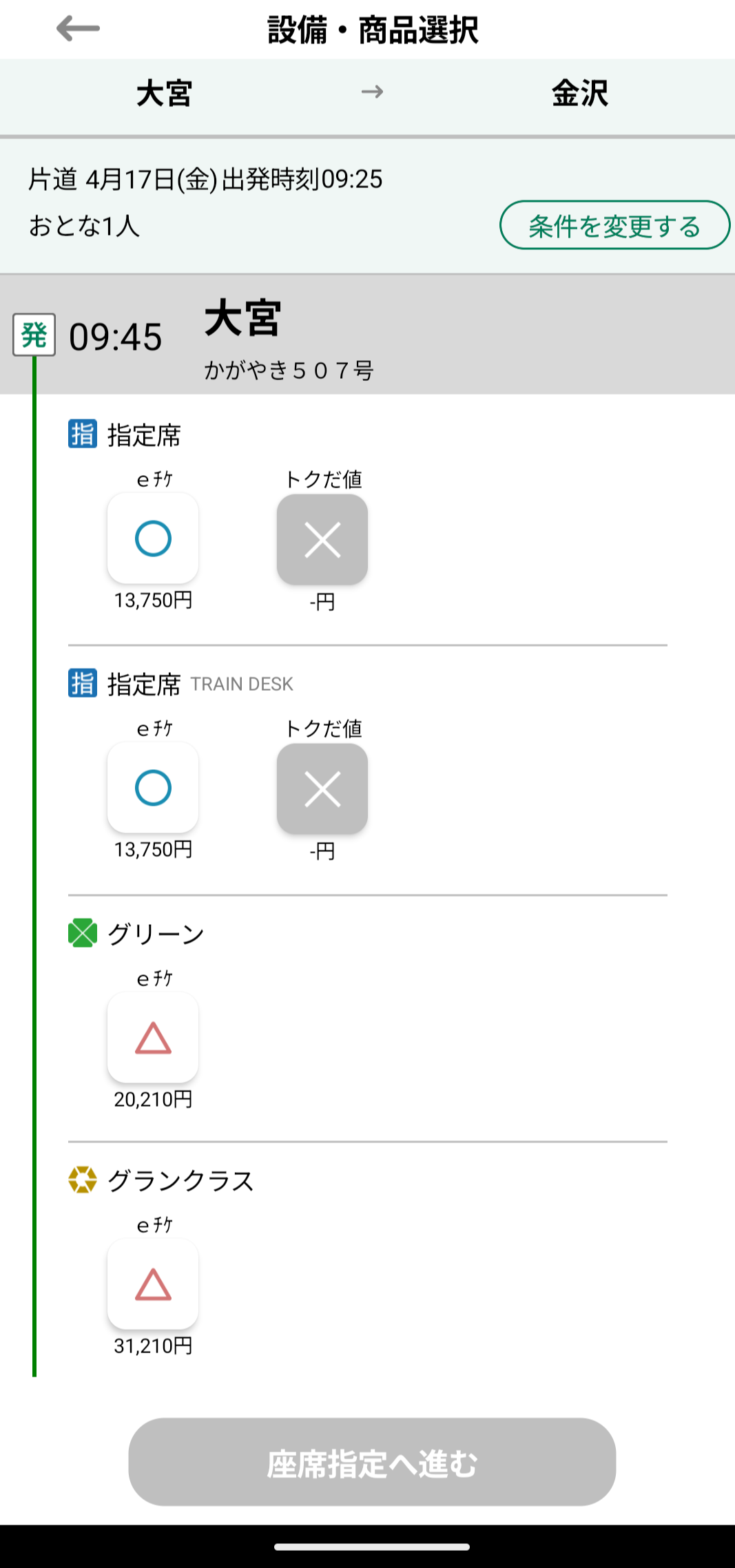Tap unavailable トクだ値 option under TRAIN DESK
The height and width of the screenshot is (1568, 735).
(x=322, y=788)
